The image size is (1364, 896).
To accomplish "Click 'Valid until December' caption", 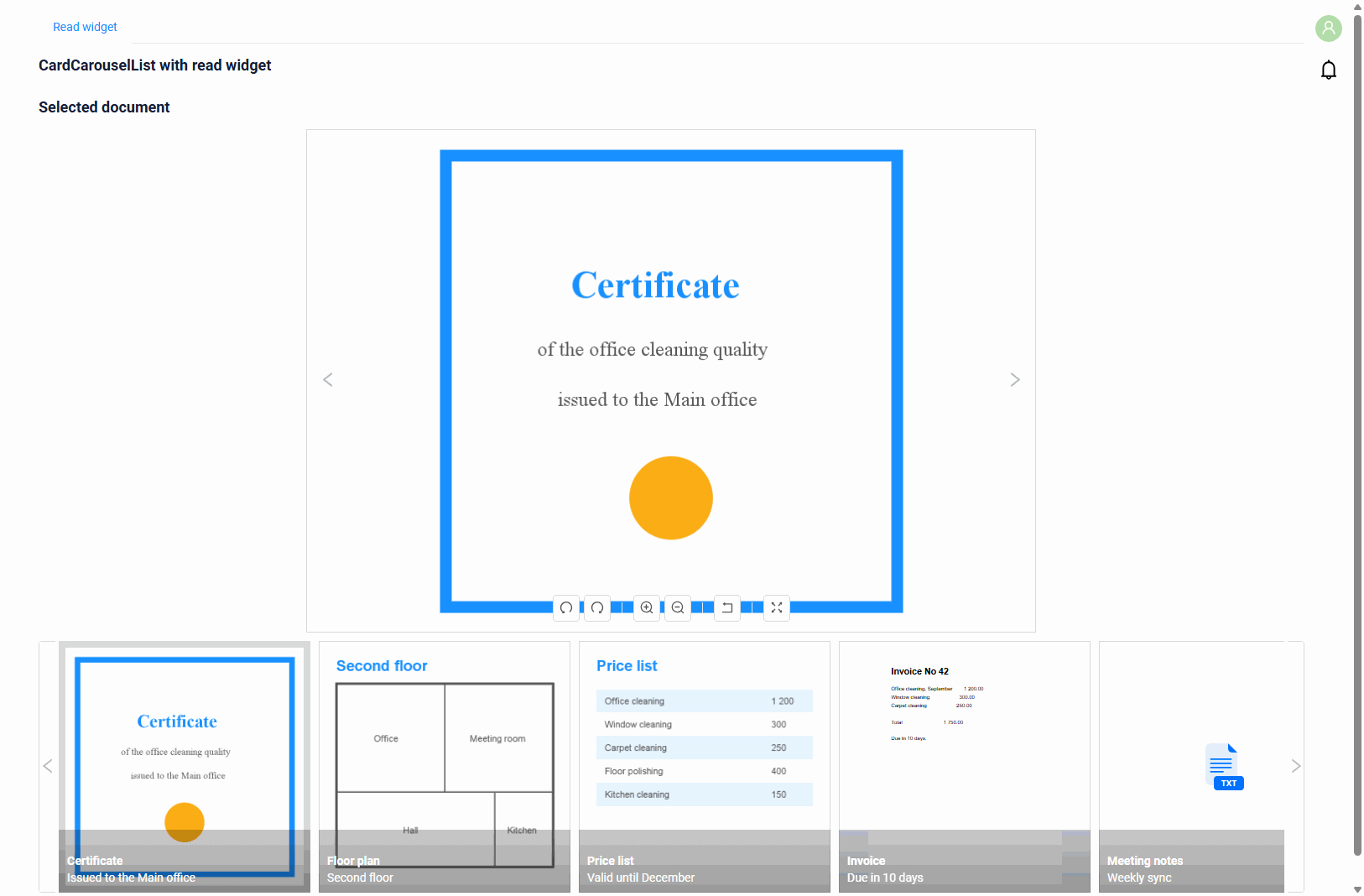I will click(x=641, y=878).
